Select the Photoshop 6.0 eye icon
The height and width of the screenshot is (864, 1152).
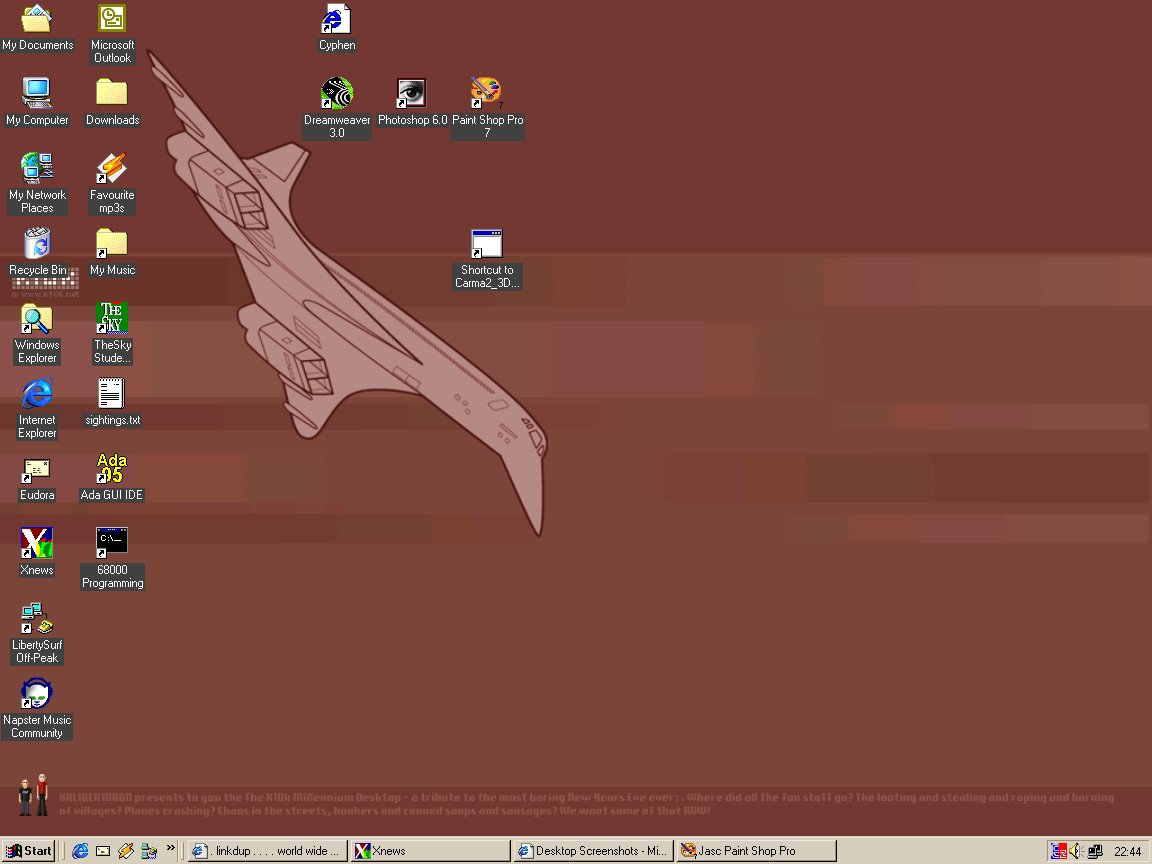(411, 94)
